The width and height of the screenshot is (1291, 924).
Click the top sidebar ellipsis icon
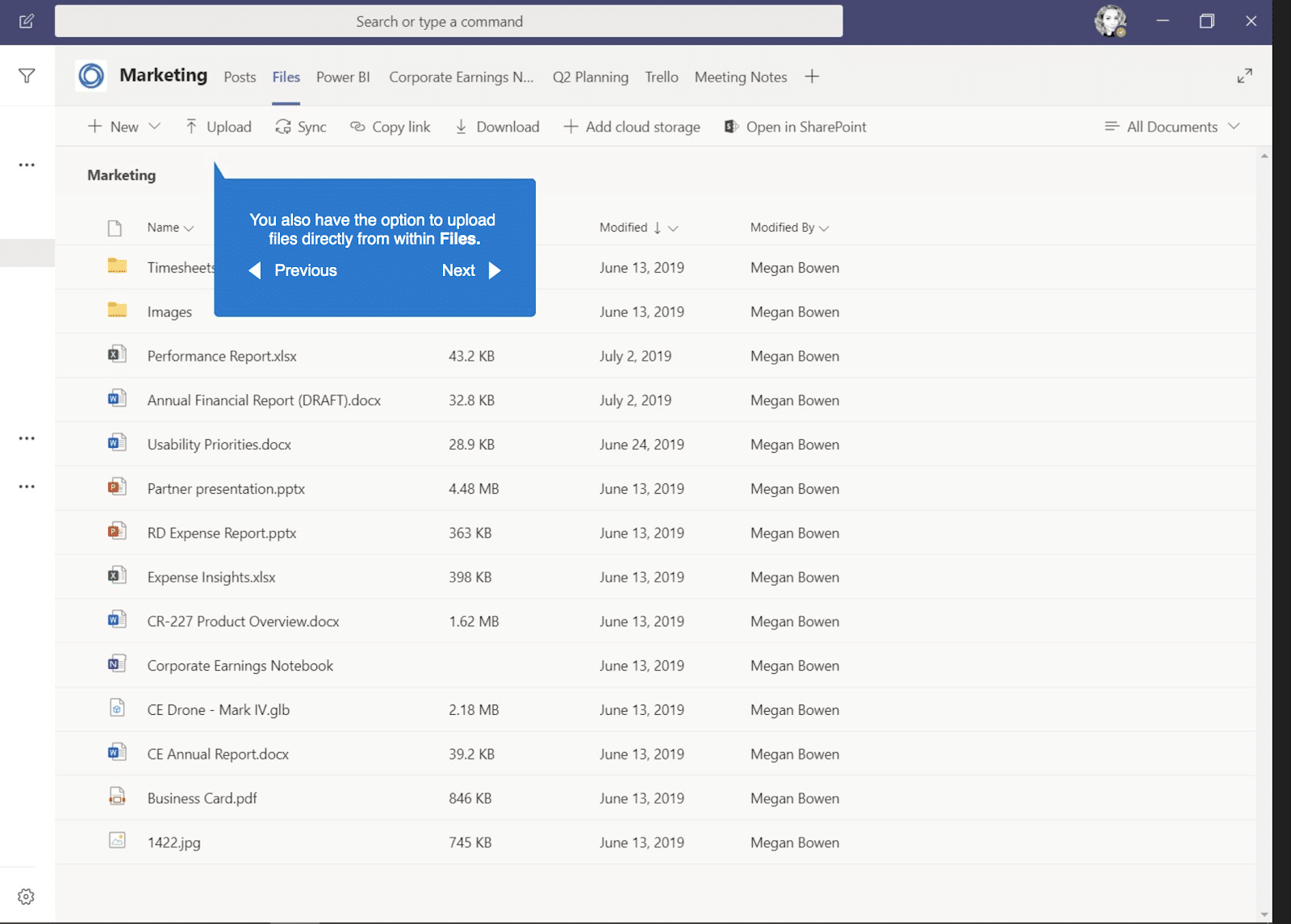(x=27, y=165)
